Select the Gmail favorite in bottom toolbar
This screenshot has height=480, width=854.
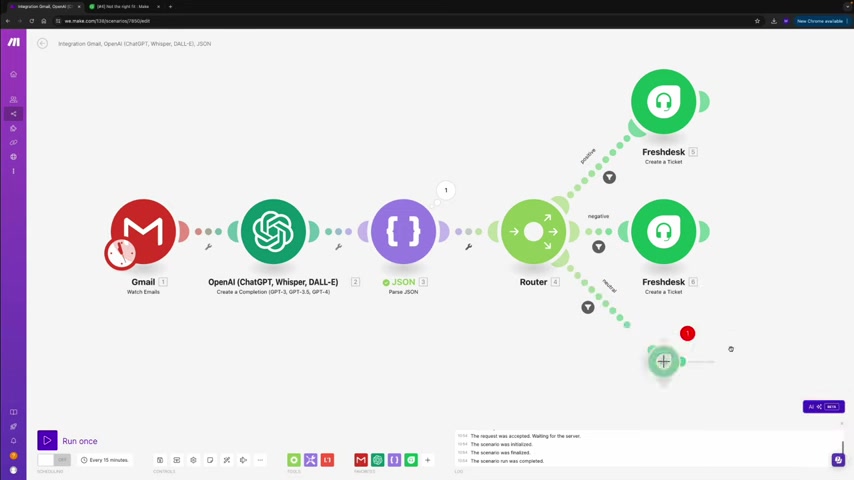pyautogui.click(x=361, y=460)
